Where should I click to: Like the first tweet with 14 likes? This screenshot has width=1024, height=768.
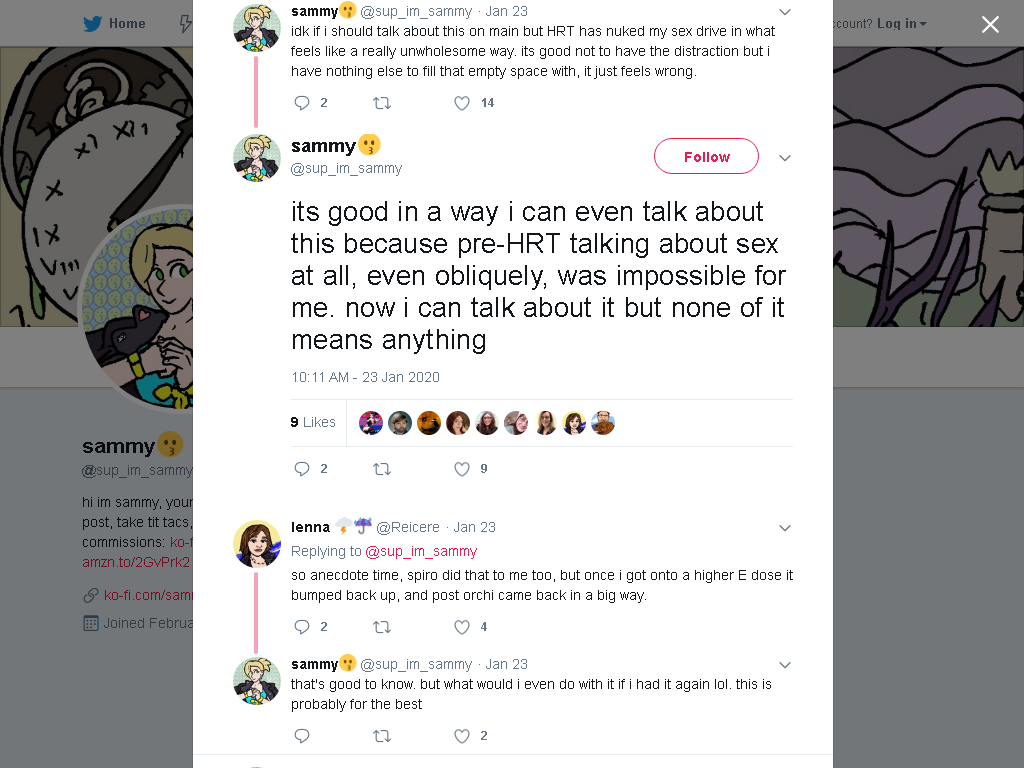(462, 103)
